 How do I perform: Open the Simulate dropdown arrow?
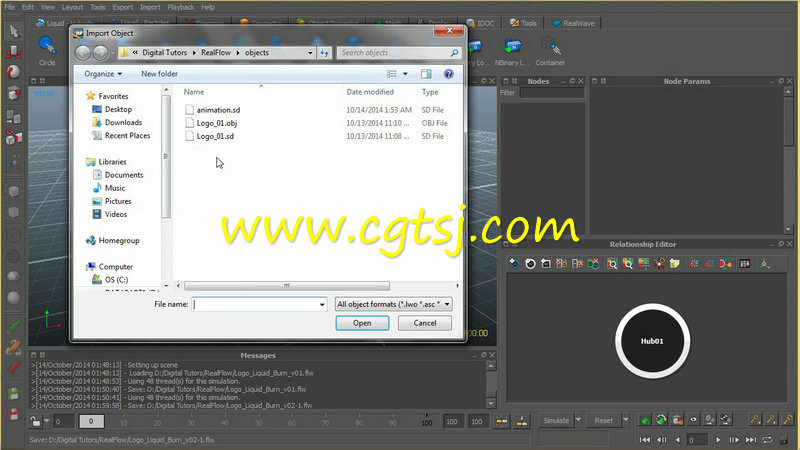coord(578,420)
